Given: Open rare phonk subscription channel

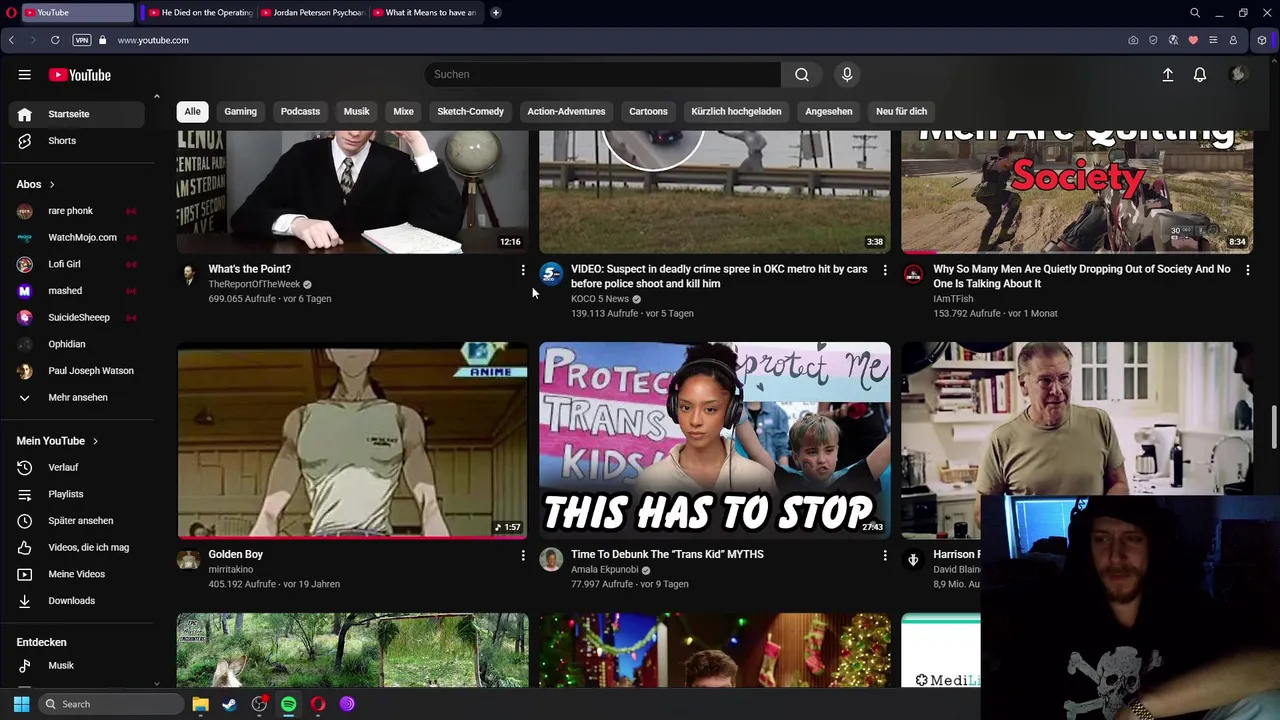Looking at the screenshot, I should [78, 211].
